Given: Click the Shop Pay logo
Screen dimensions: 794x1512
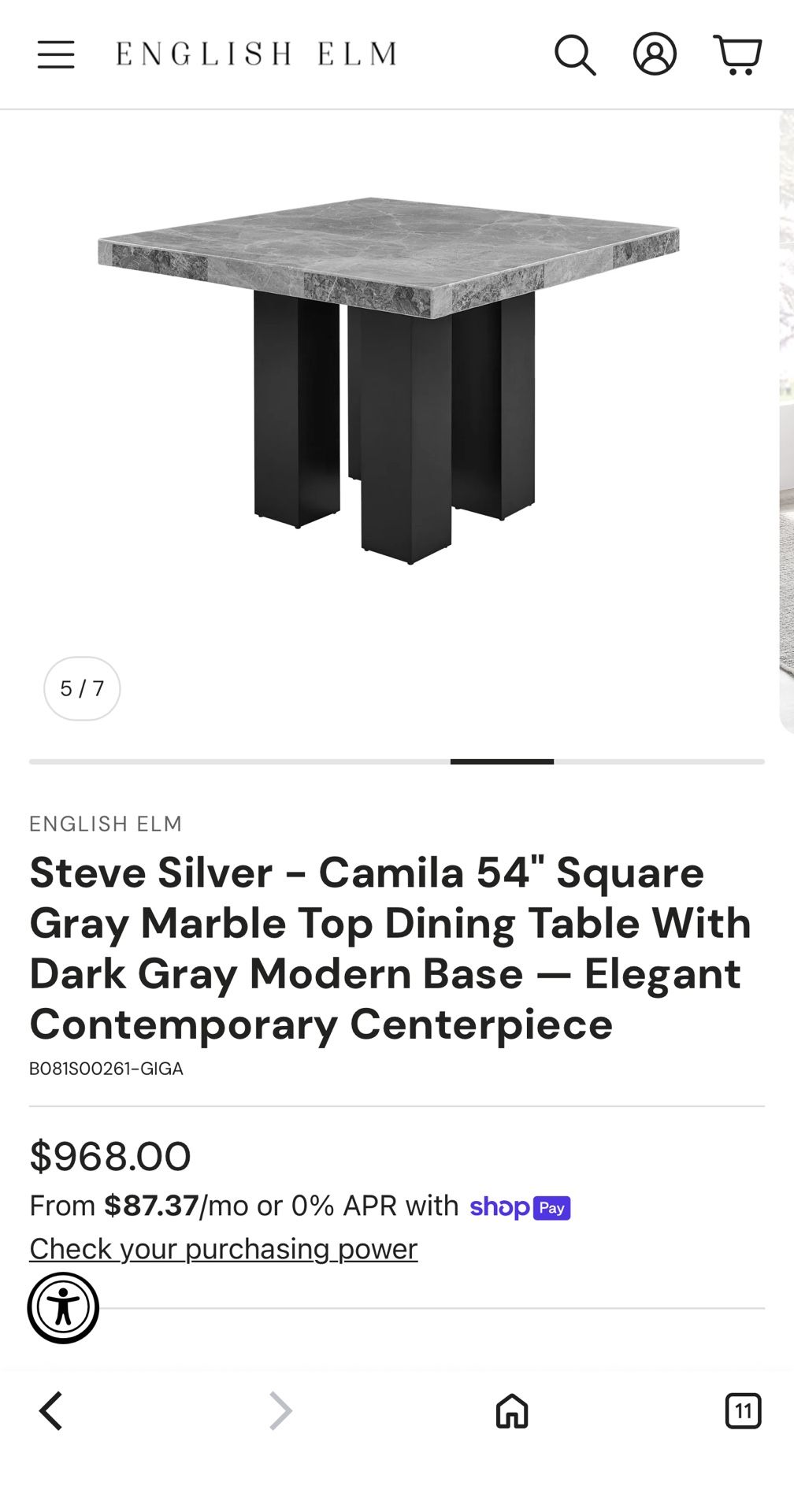Looking at the screenshot, I should [x=520, y=1206].
